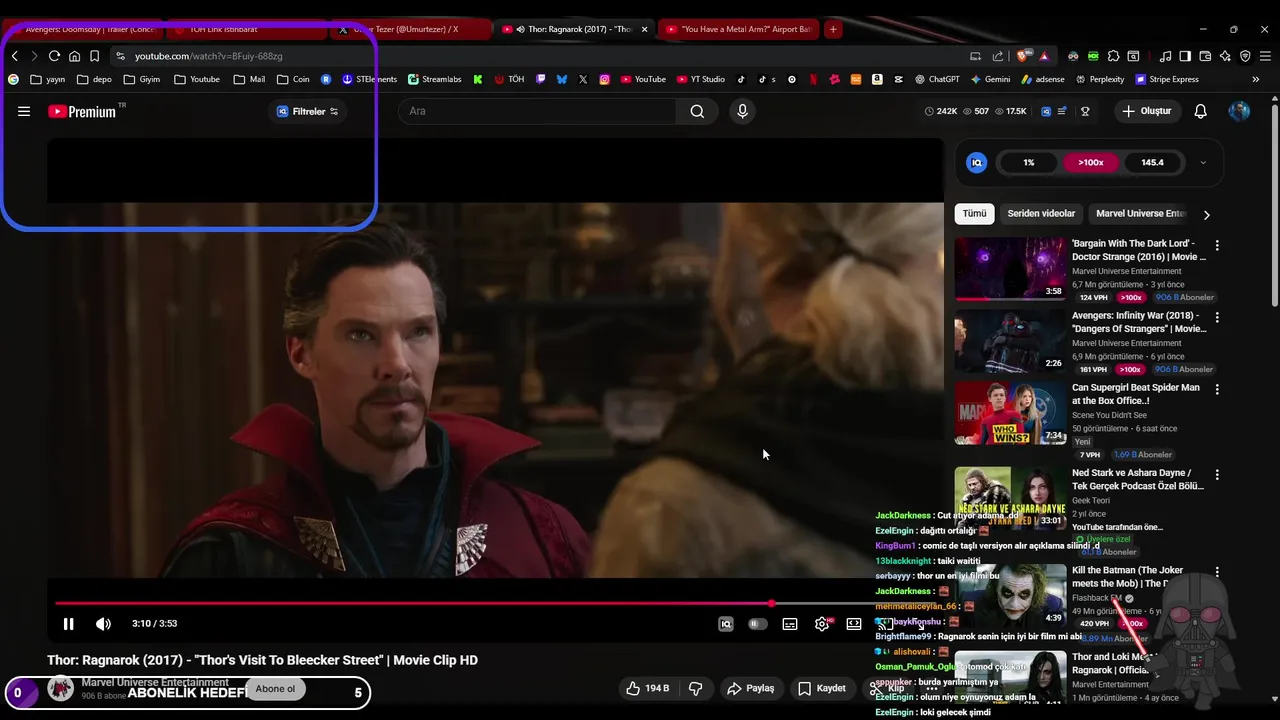
Task: Open the Coin bookmarks folder
Action: (x=293, y=79)
